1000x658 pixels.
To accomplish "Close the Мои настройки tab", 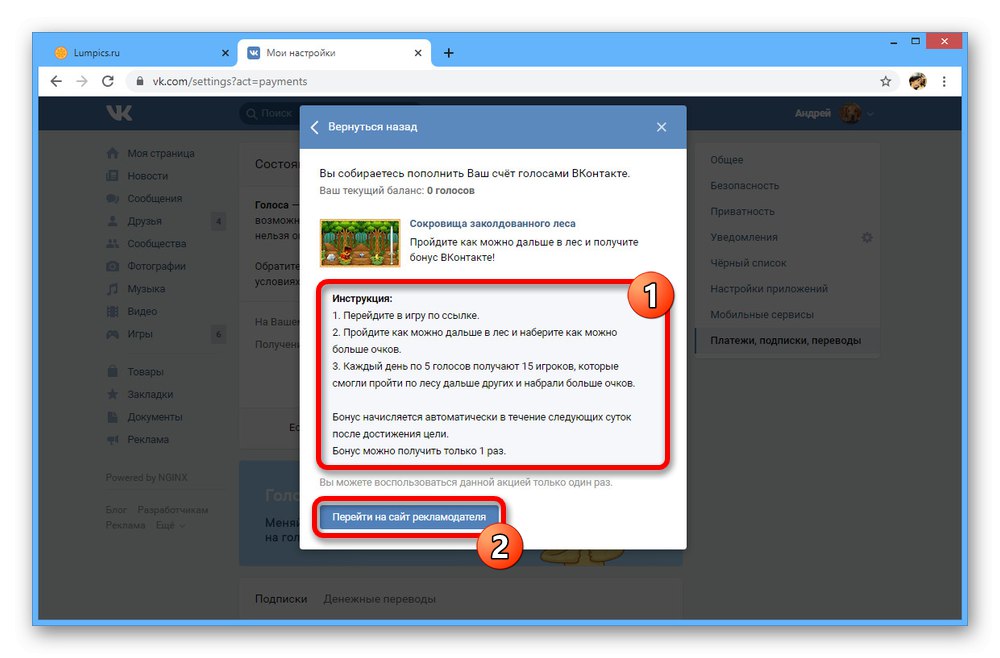I will pyautogui.click(x=418, y=53).
